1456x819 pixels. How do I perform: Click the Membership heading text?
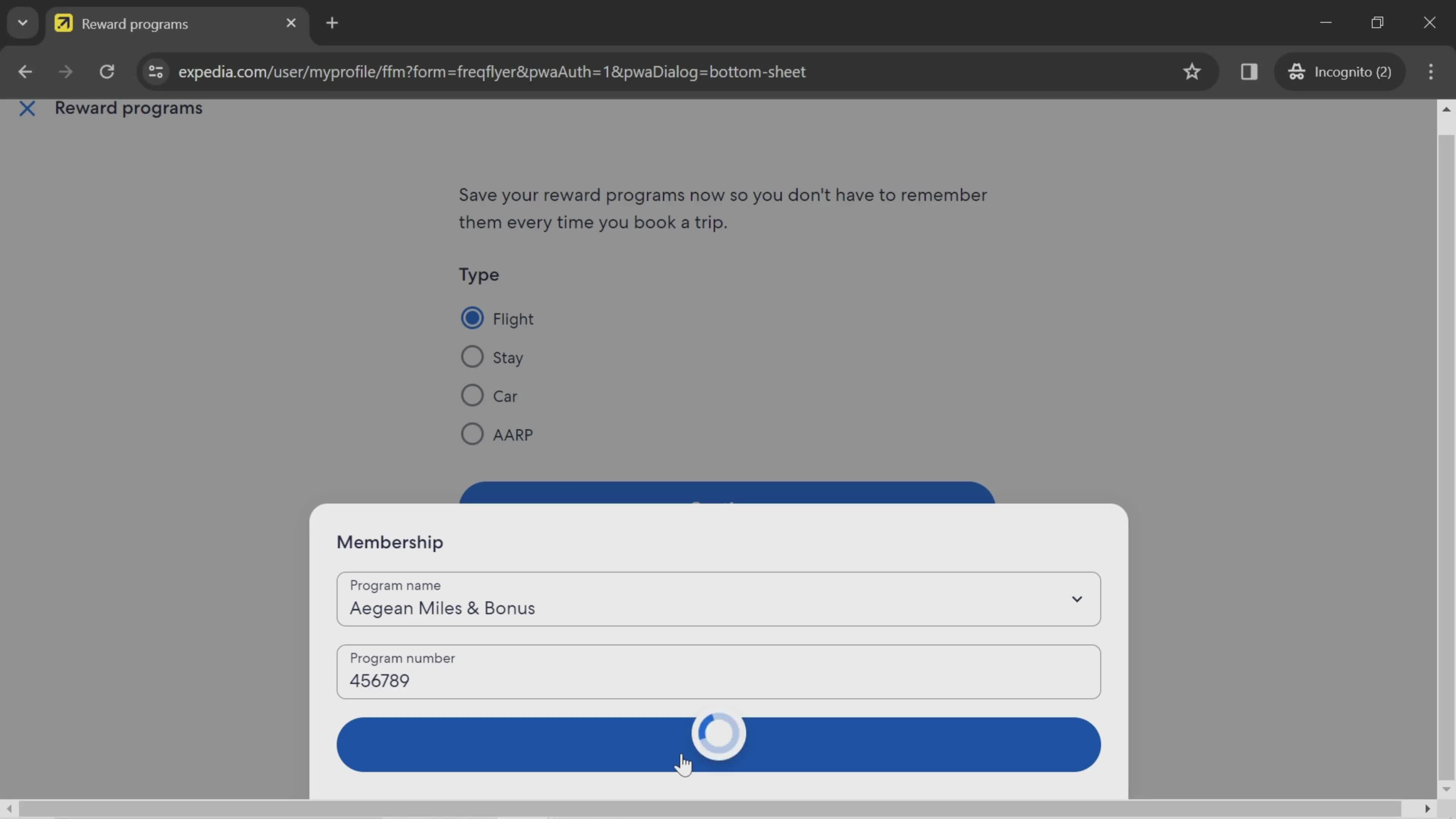coord(389,542)
